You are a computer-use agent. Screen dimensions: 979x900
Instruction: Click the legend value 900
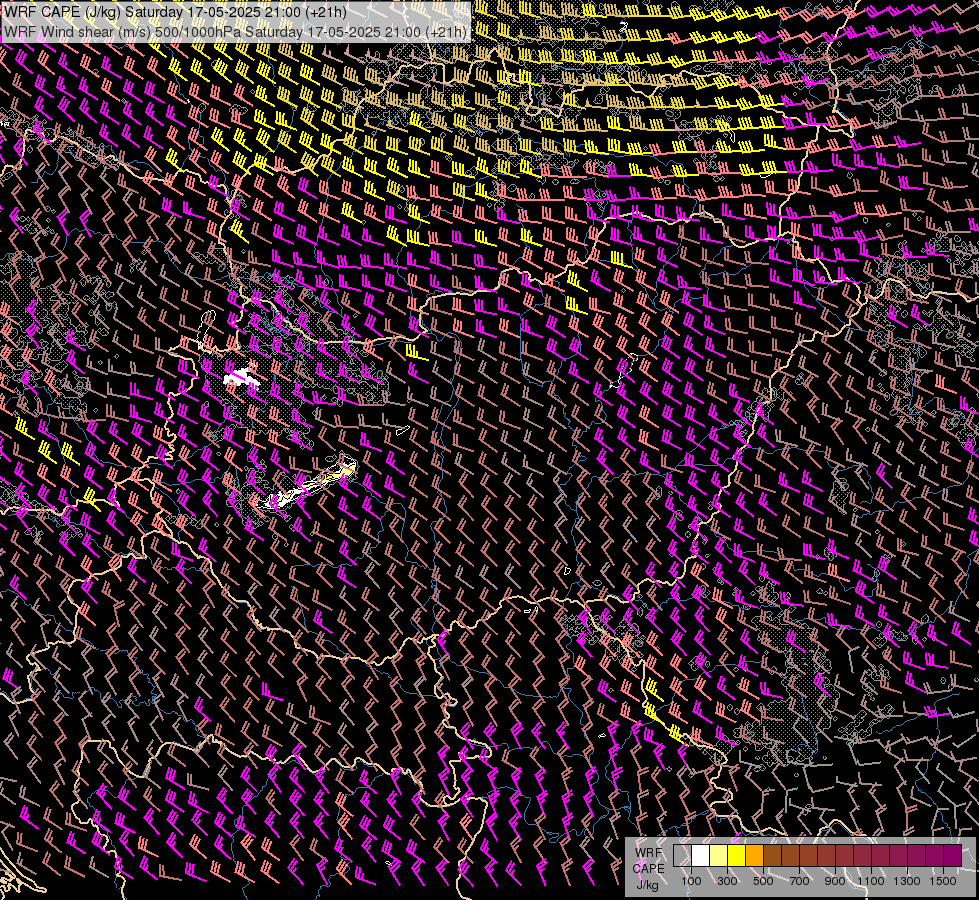click(835, 881)
